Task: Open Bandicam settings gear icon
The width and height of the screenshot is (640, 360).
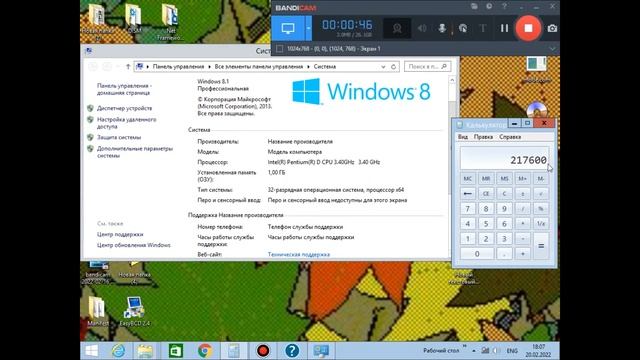Action: point(489,7)
